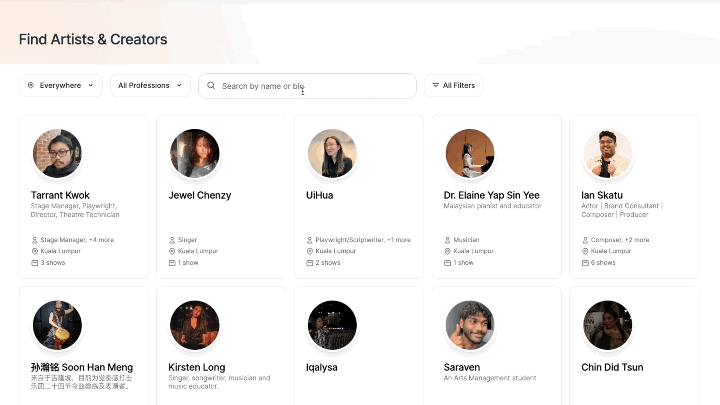Select Chin Did Tsun's profile picture

608,325
